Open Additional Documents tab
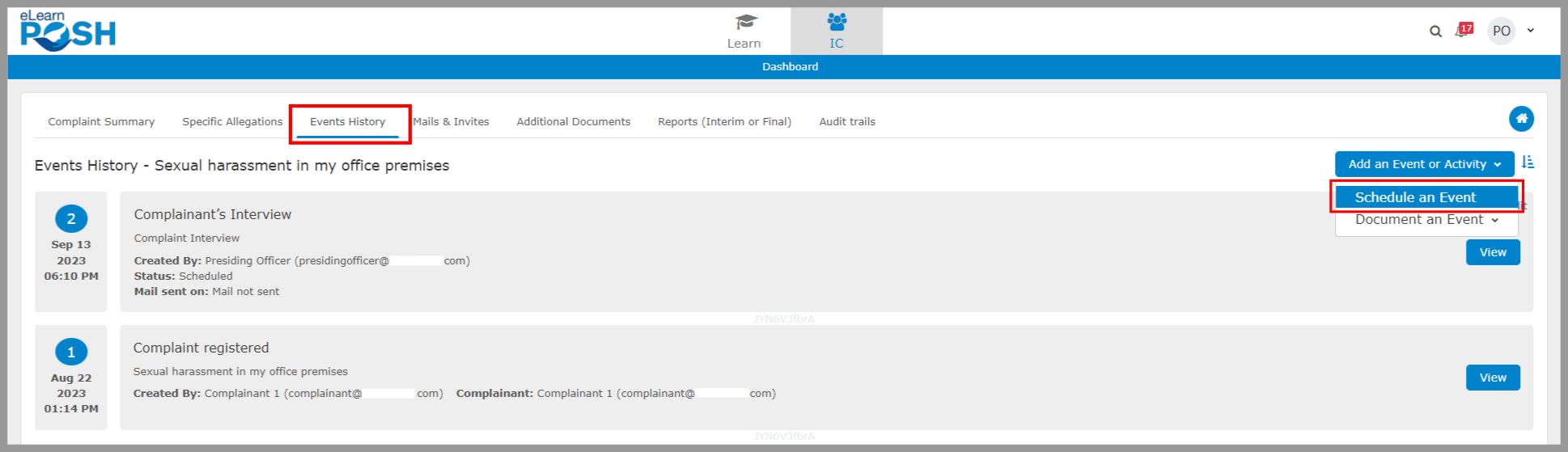The image size is (1568, 452). click(x=573, y=122)
